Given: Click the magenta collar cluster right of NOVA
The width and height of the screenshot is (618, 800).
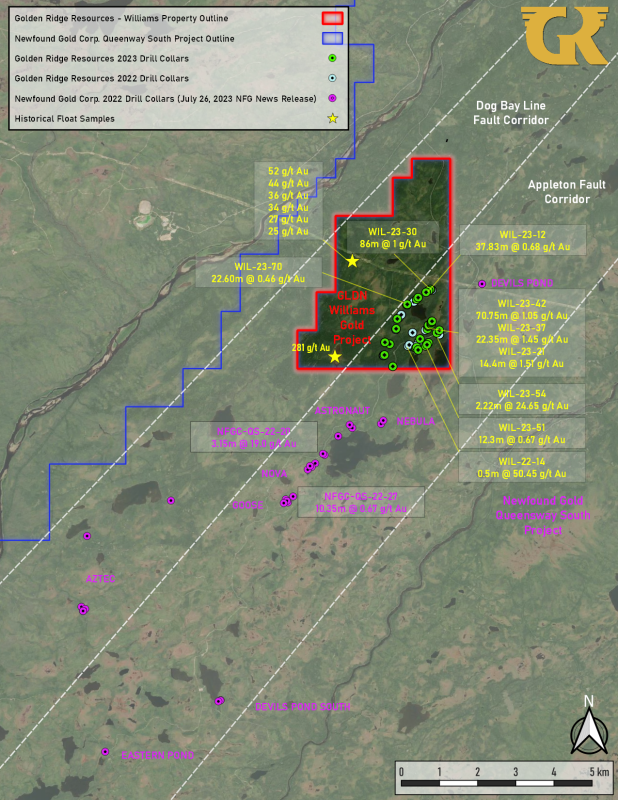Looking at the screenshot, I should pos(311,466).
